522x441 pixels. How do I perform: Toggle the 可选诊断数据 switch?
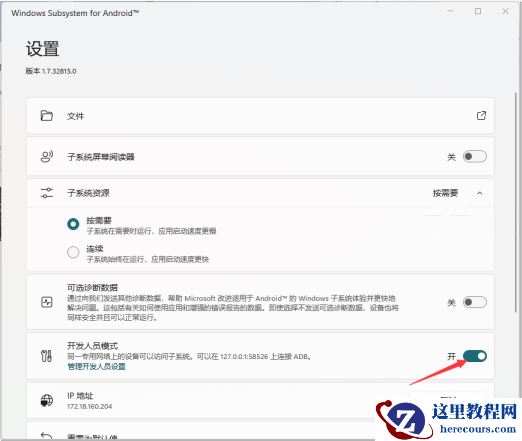point(475,302)
